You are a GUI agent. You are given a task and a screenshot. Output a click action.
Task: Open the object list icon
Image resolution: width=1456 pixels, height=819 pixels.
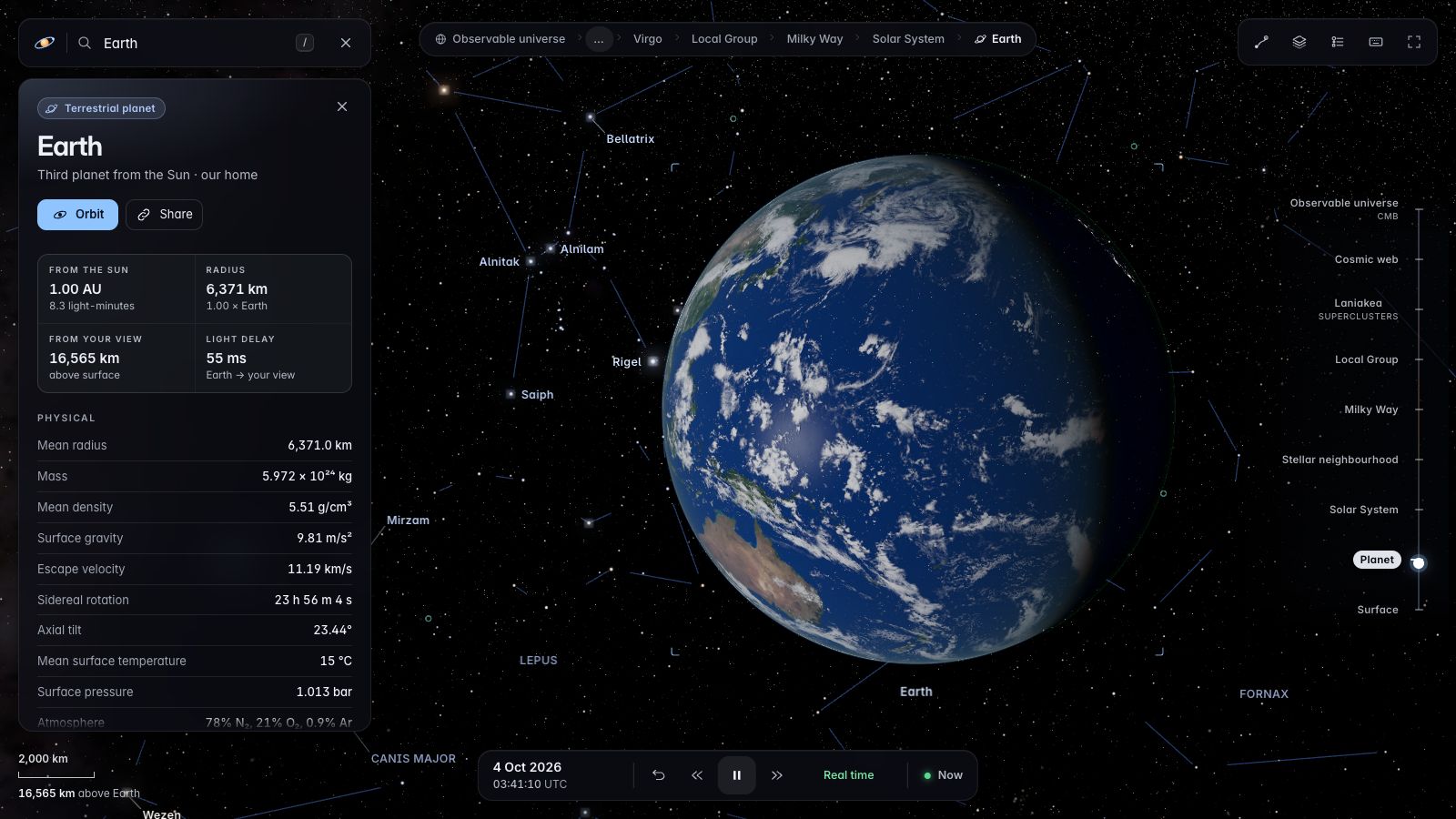point(1338,42)
